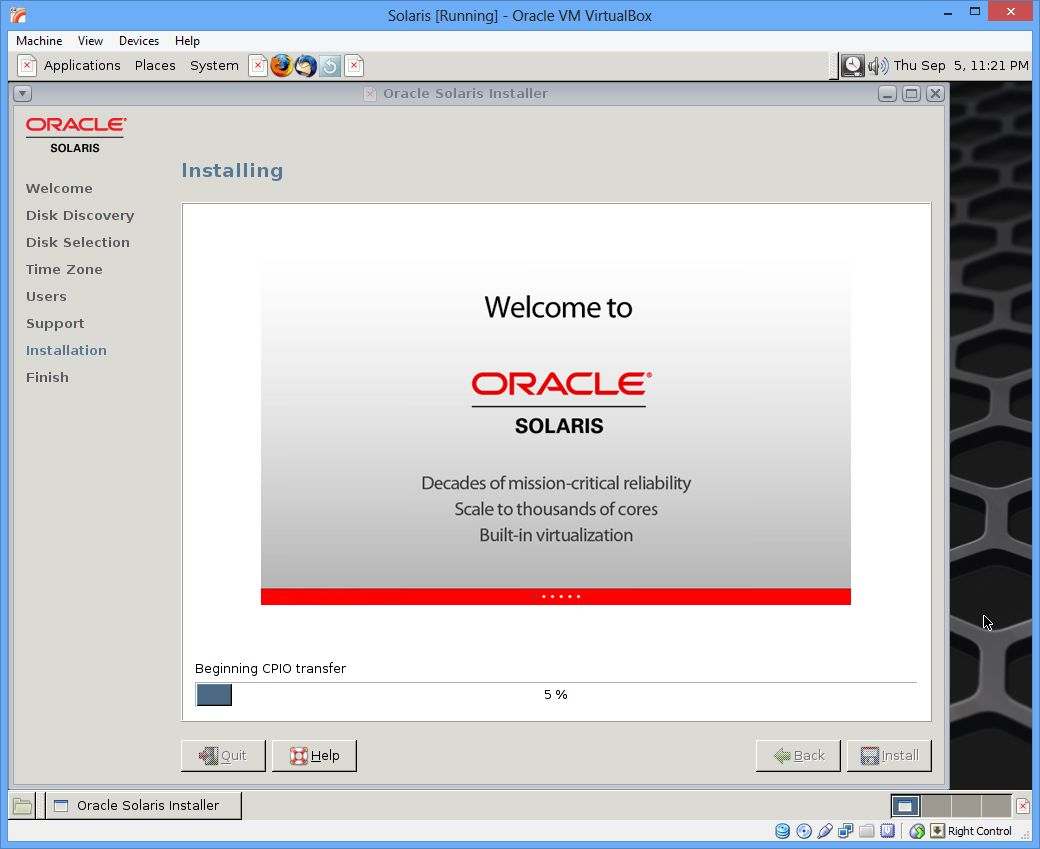Switch to the fourth workspace in the switcher
The height and width of the screenshot is (849, 1040).
[996, 806]
